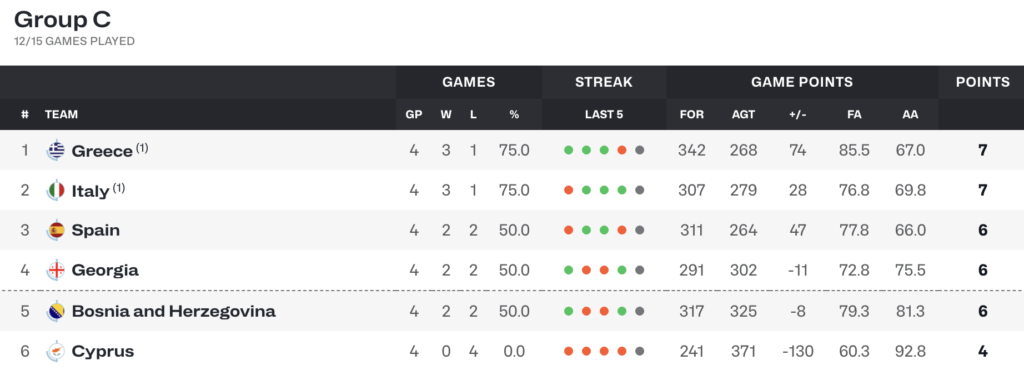The image size is (1024, 370).
Task: Click the LAST 5 streak header
Action: point(604,114)
